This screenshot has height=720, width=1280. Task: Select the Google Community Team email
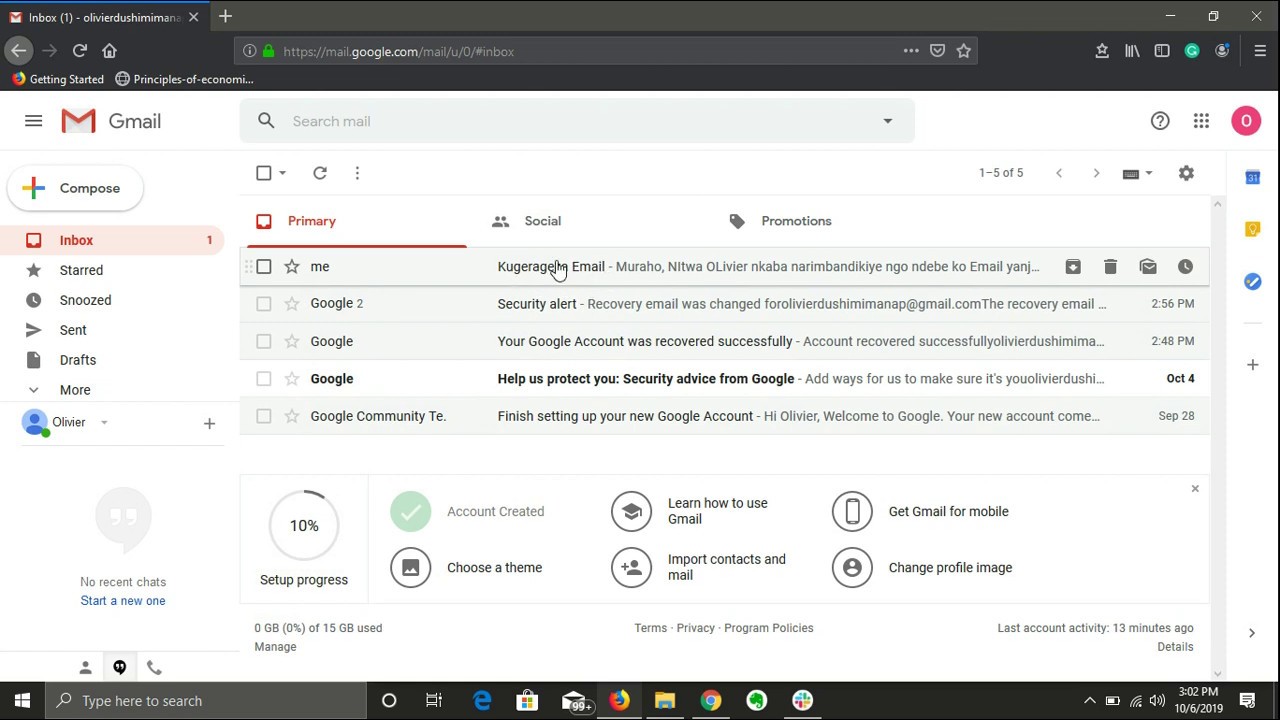click(x=264, y=416)
